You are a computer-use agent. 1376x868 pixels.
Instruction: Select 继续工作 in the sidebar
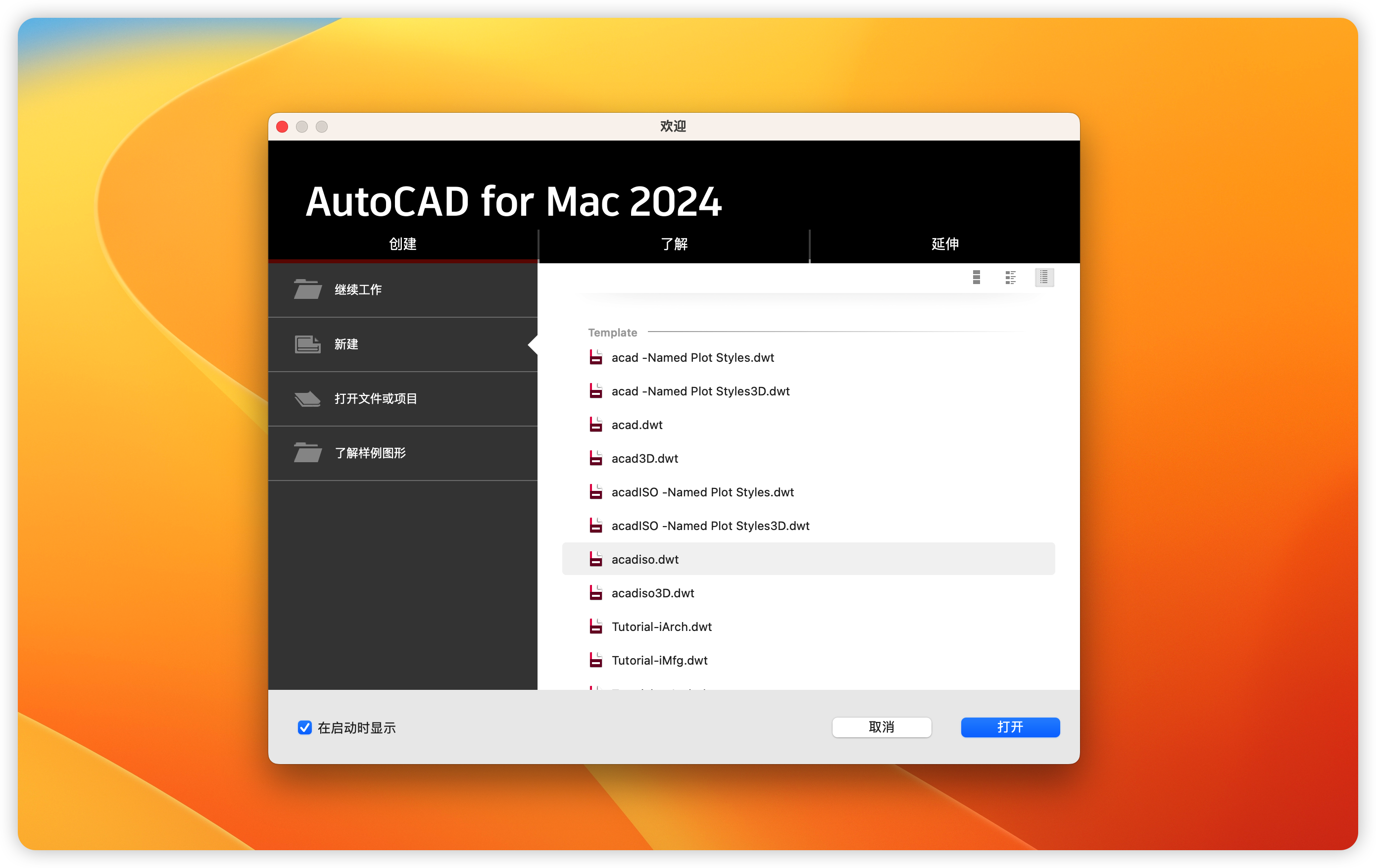[403, 289]
